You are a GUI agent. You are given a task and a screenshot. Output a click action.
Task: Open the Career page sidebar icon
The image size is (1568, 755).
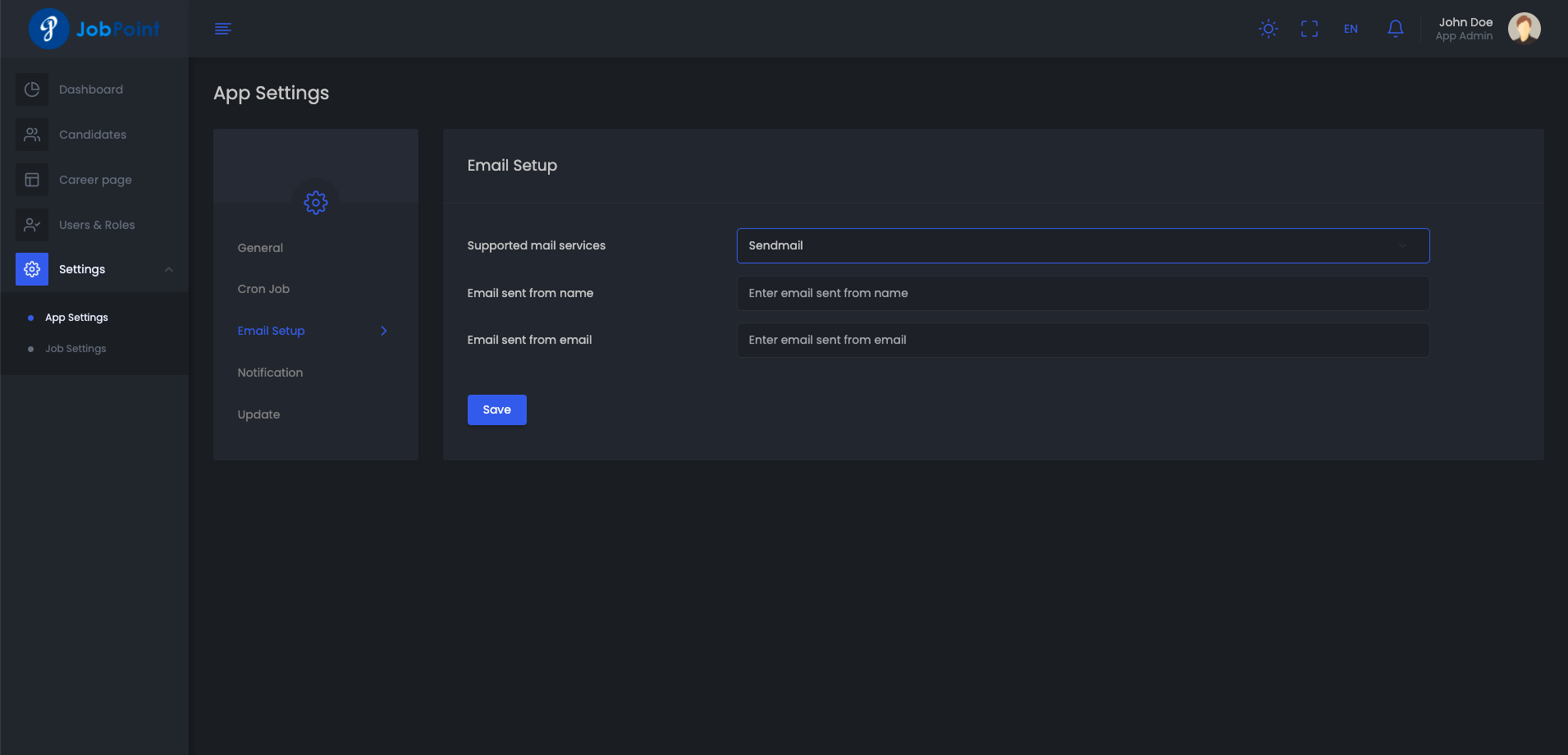click(32, 180)
